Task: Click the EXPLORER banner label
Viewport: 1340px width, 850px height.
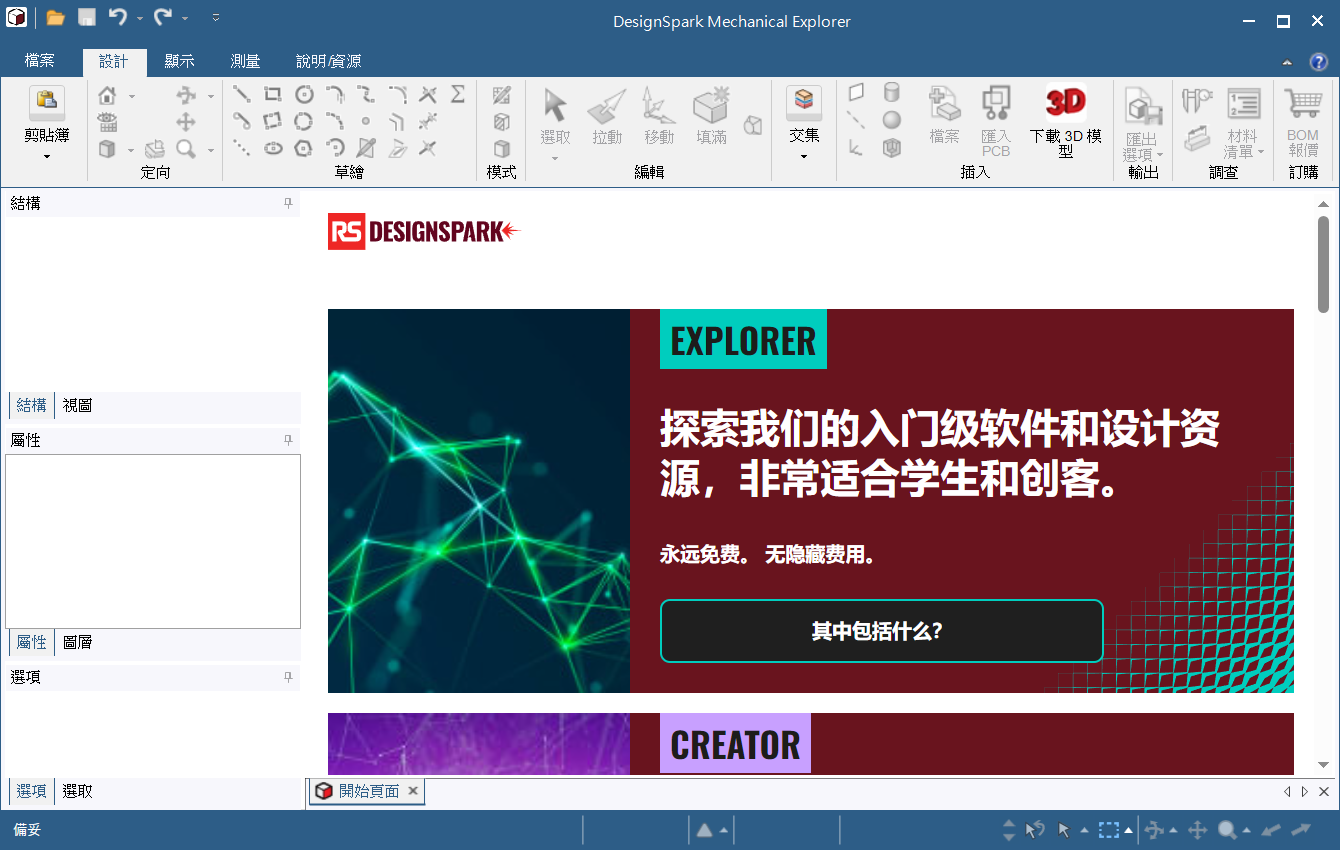Action: pyautogui.click(x=743, y=340)
